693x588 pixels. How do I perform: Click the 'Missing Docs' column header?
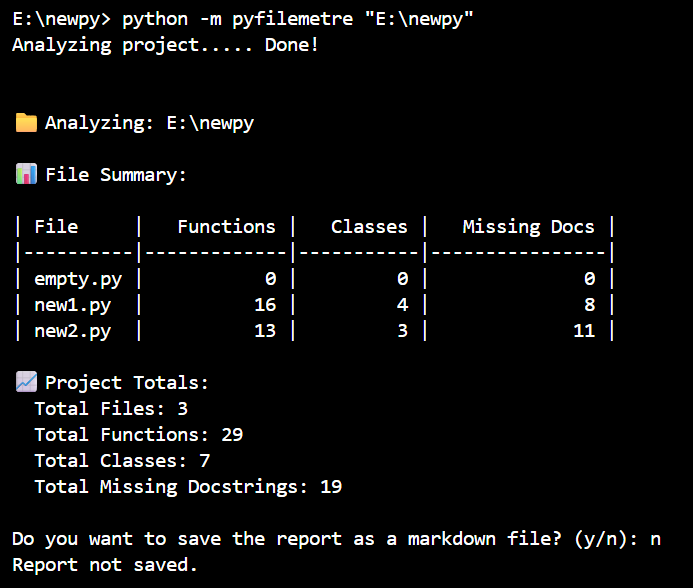point(528,226)
